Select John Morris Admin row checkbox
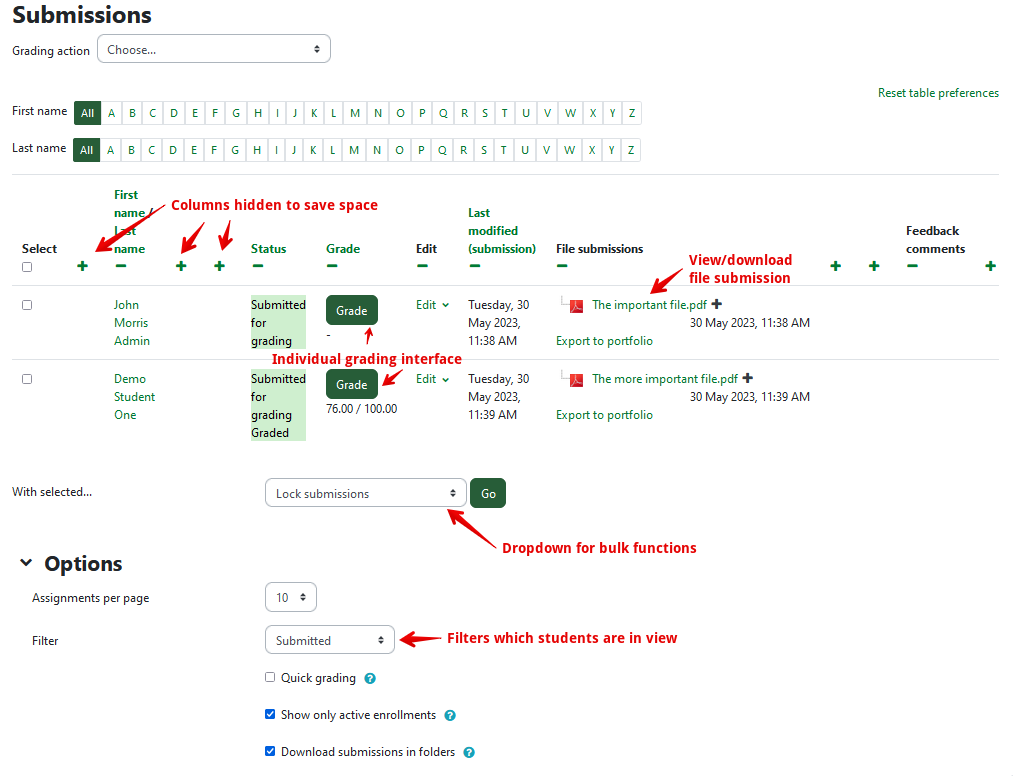Viewport: 1013px width, 776px height. click(27, 305)
